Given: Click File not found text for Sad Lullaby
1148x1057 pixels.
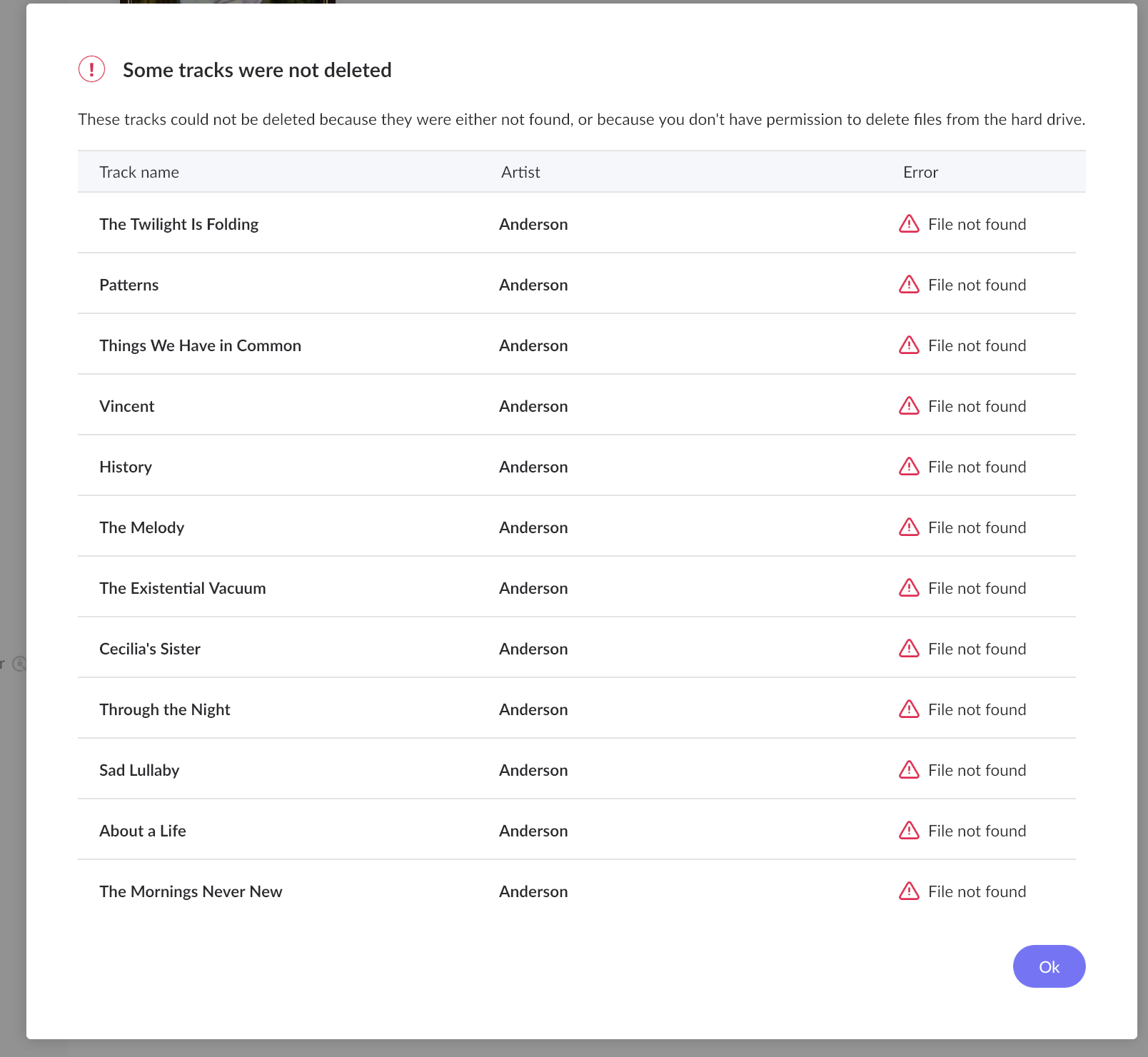Looking at the screenshot, I should pyautogui.click(x=977, y=770).
